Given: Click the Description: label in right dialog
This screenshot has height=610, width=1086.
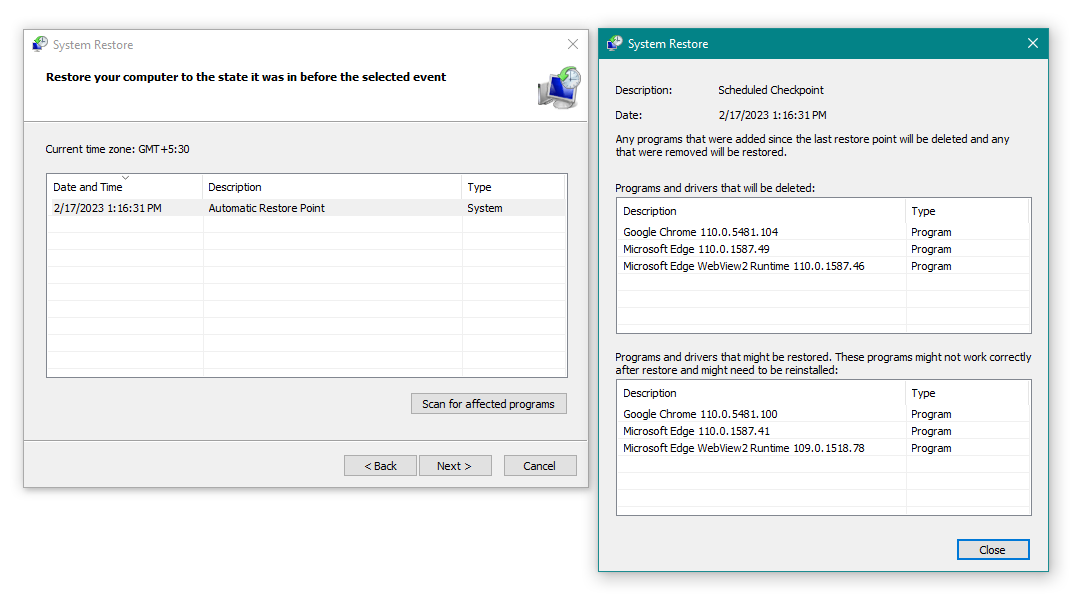Looking at the screenshot, I should pyautogui.click(x=643, y=90).
